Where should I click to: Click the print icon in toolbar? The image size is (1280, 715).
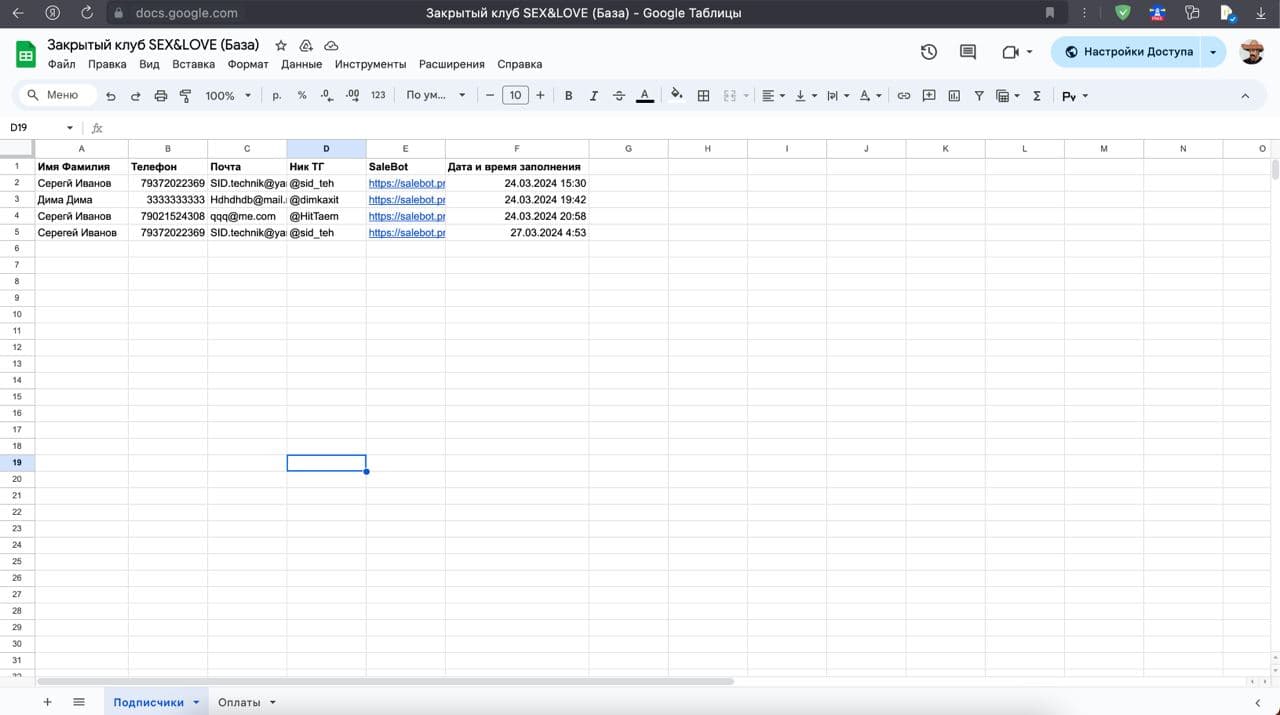click(161, 96)
